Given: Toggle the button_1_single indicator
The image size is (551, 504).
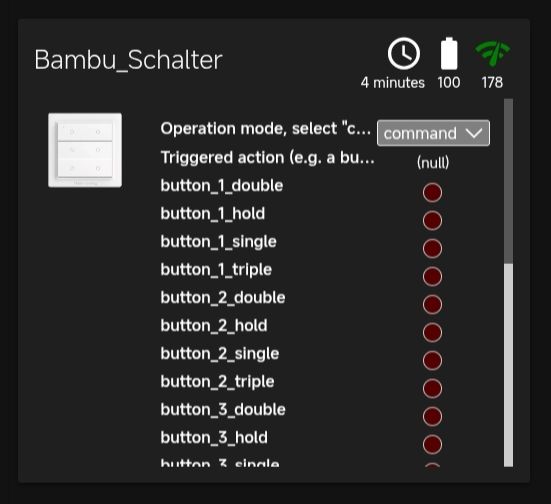Looking at the screenshot, I should click(x=432, y=248).
